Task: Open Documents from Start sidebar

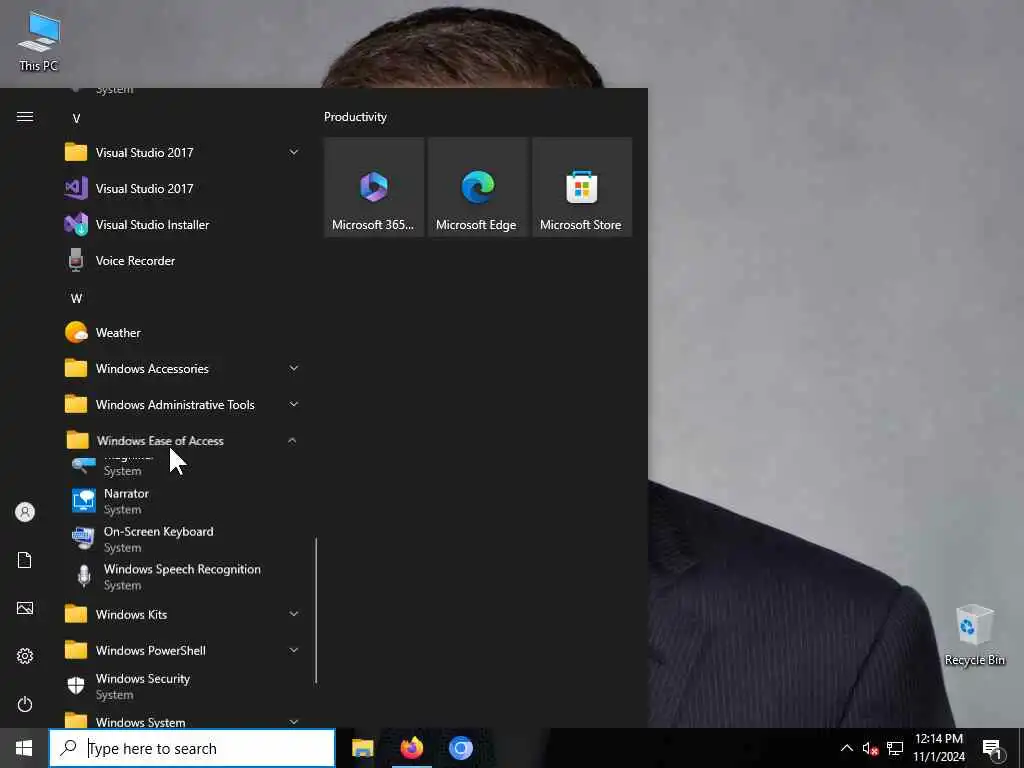Action: (x=25, y=560)
